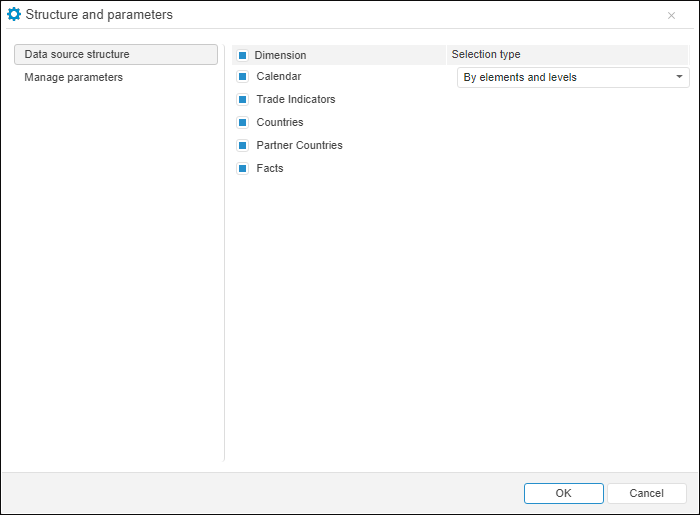Toggle the Facts dimension checkbox
The width and height of the screenshot is (700, 515).
coord(242,168)
